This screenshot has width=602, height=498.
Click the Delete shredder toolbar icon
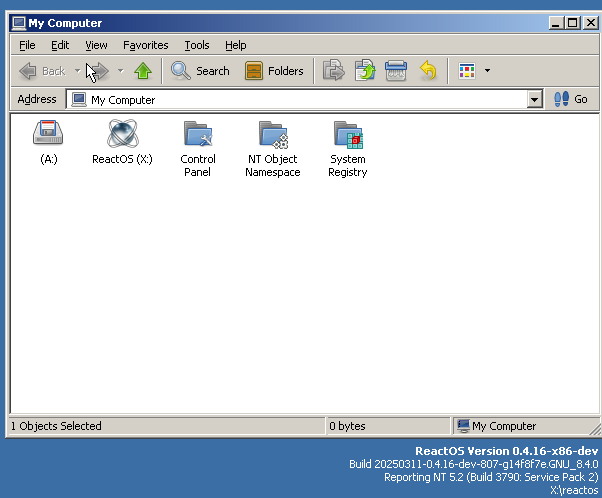point(396,71)
